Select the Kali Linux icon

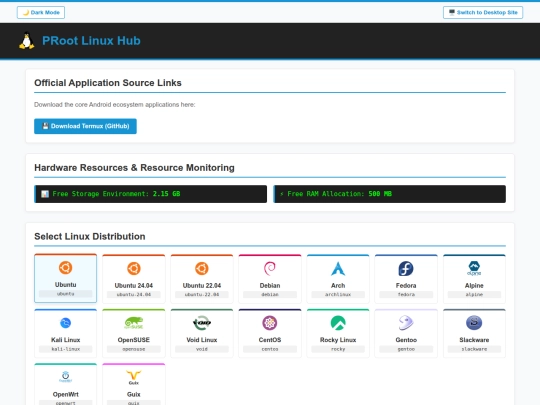tap(65, 323)
